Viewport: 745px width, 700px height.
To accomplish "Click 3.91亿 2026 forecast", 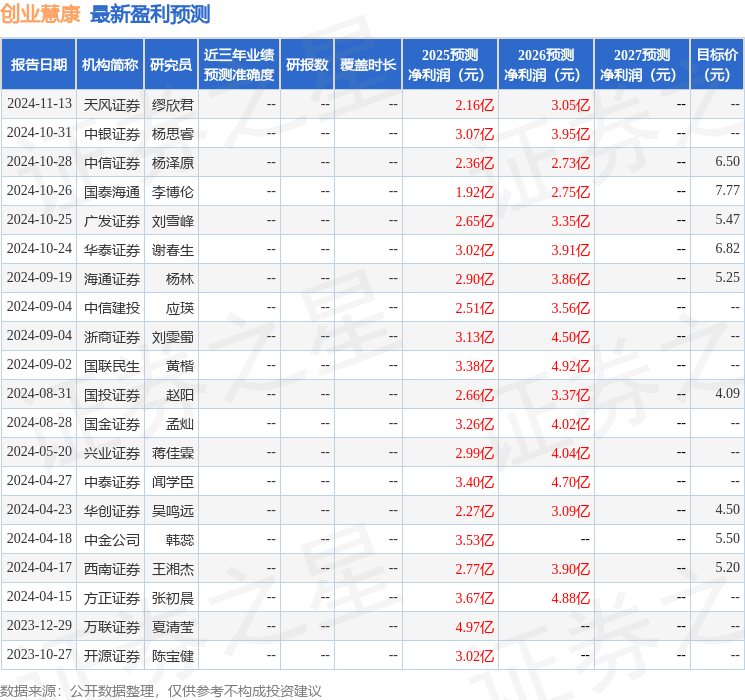I will [x=570, y=250].
